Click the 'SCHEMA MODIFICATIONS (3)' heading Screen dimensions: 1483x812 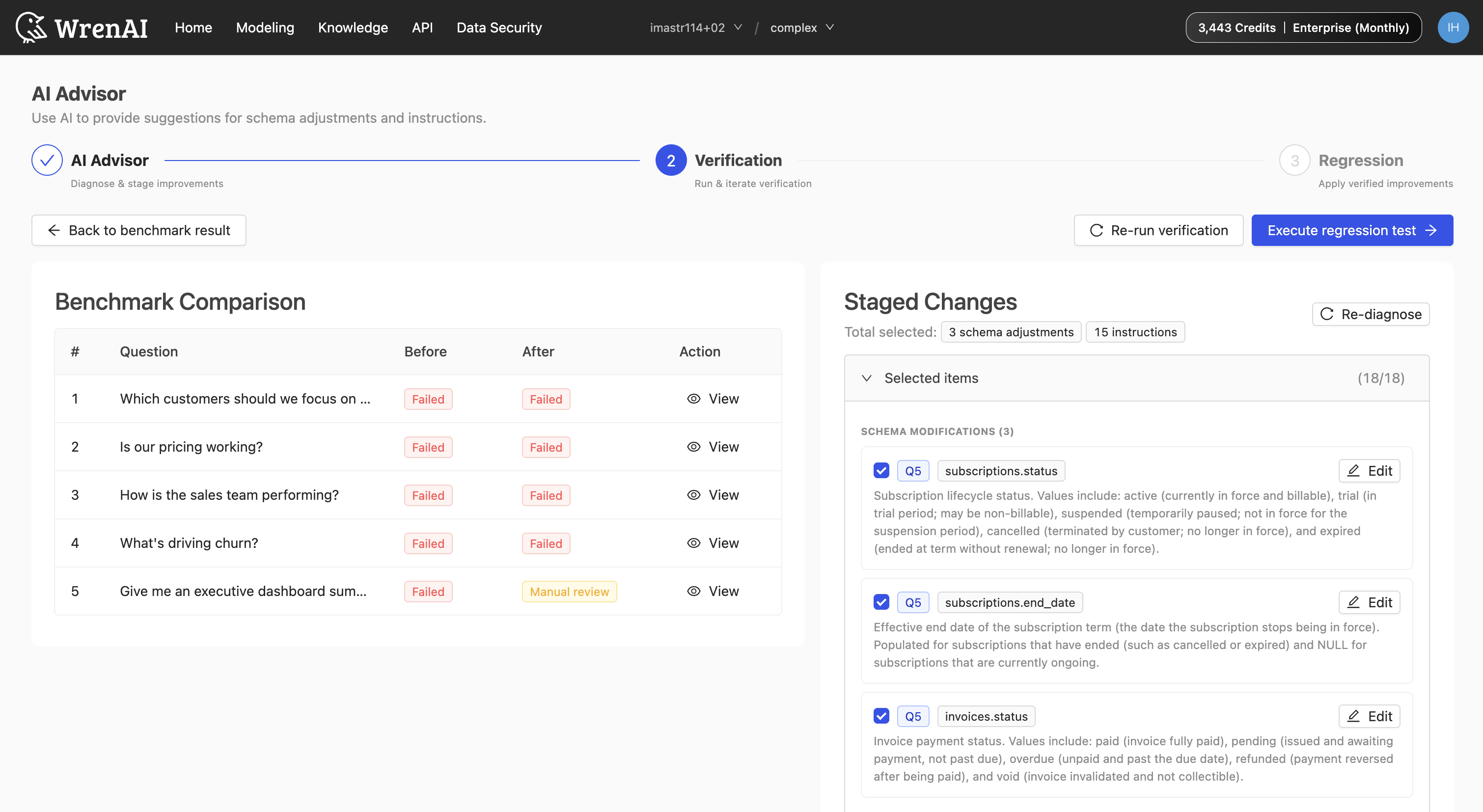click(x=937, y=432)
